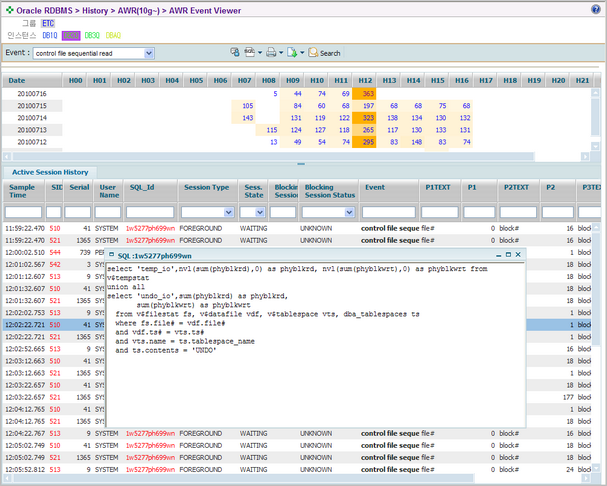The height and width of the screenshot is (486, 607).
Task: Open the Sess. State filter dropdown
Action: 260,212
